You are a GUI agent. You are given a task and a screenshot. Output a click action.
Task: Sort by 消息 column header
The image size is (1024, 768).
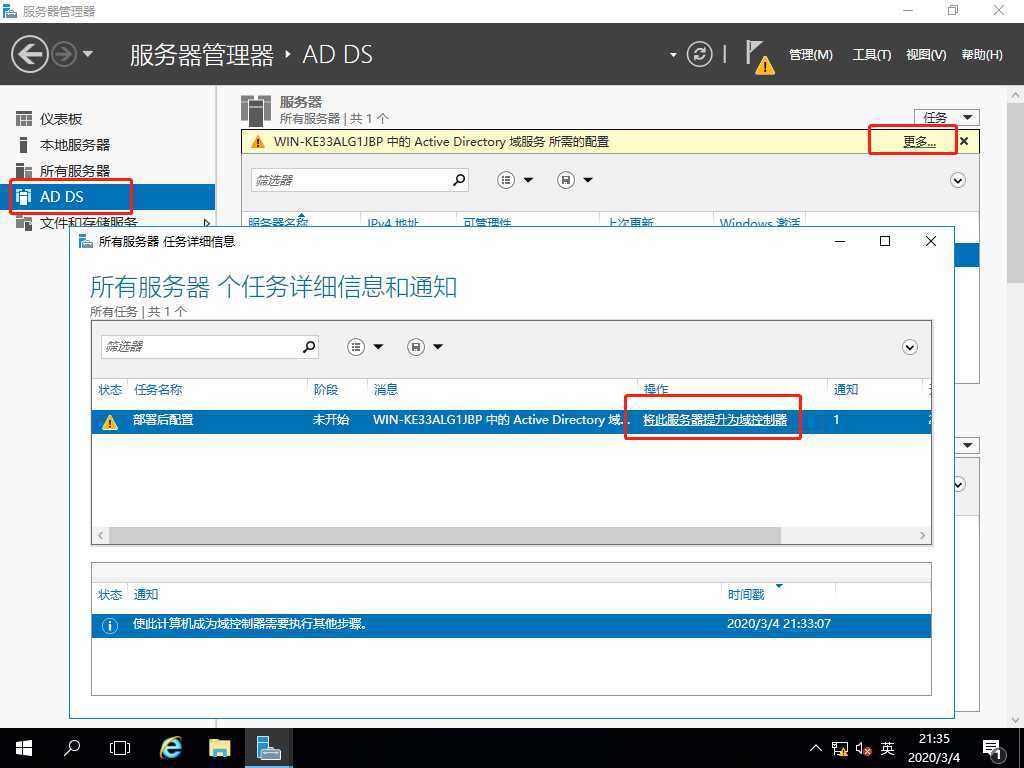(x=385, y=390)
